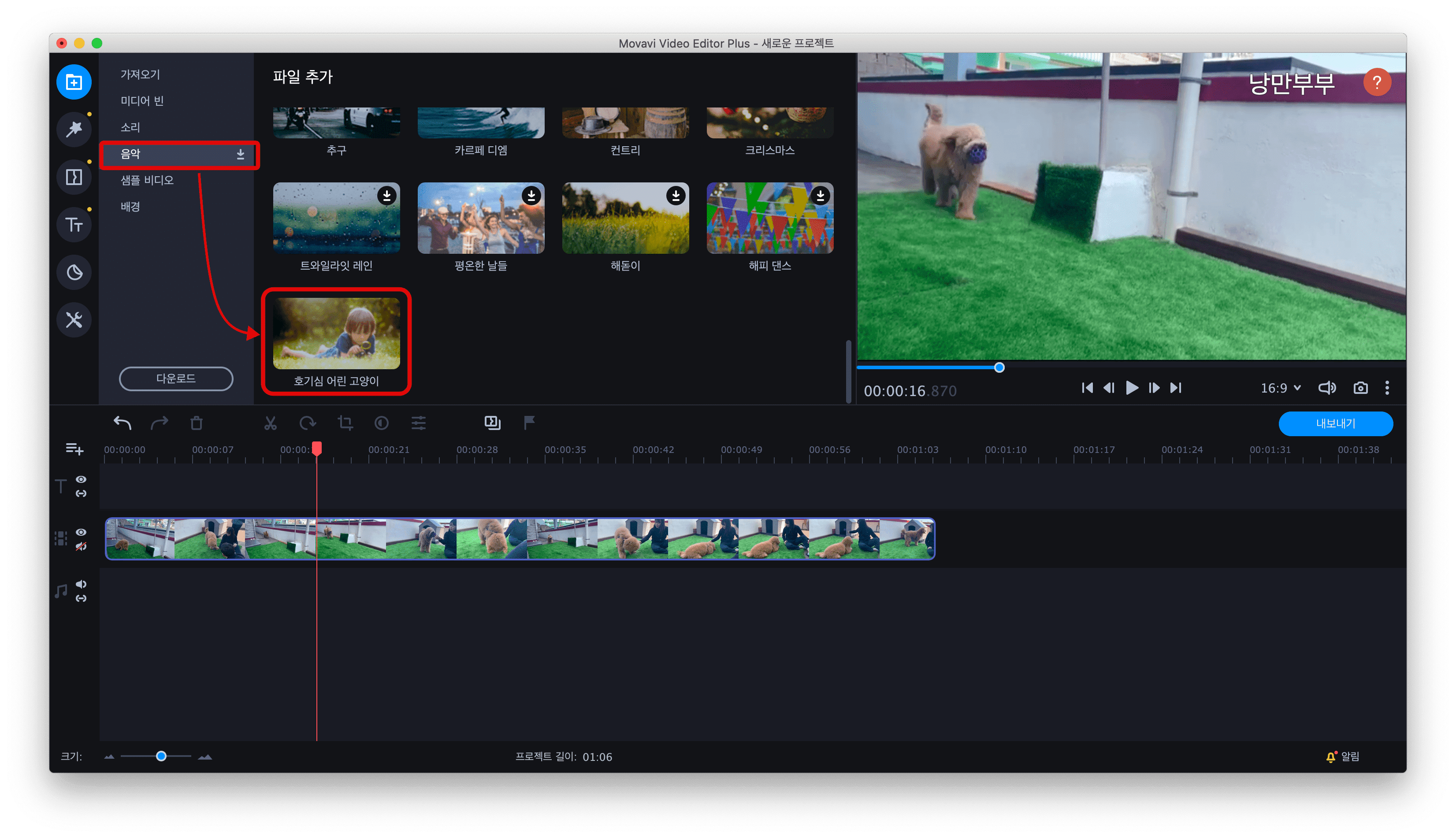The height and width of the screenshot is (838, 1456).
Task: Click the 내보내기 export button
Action: pos(1336,423)
